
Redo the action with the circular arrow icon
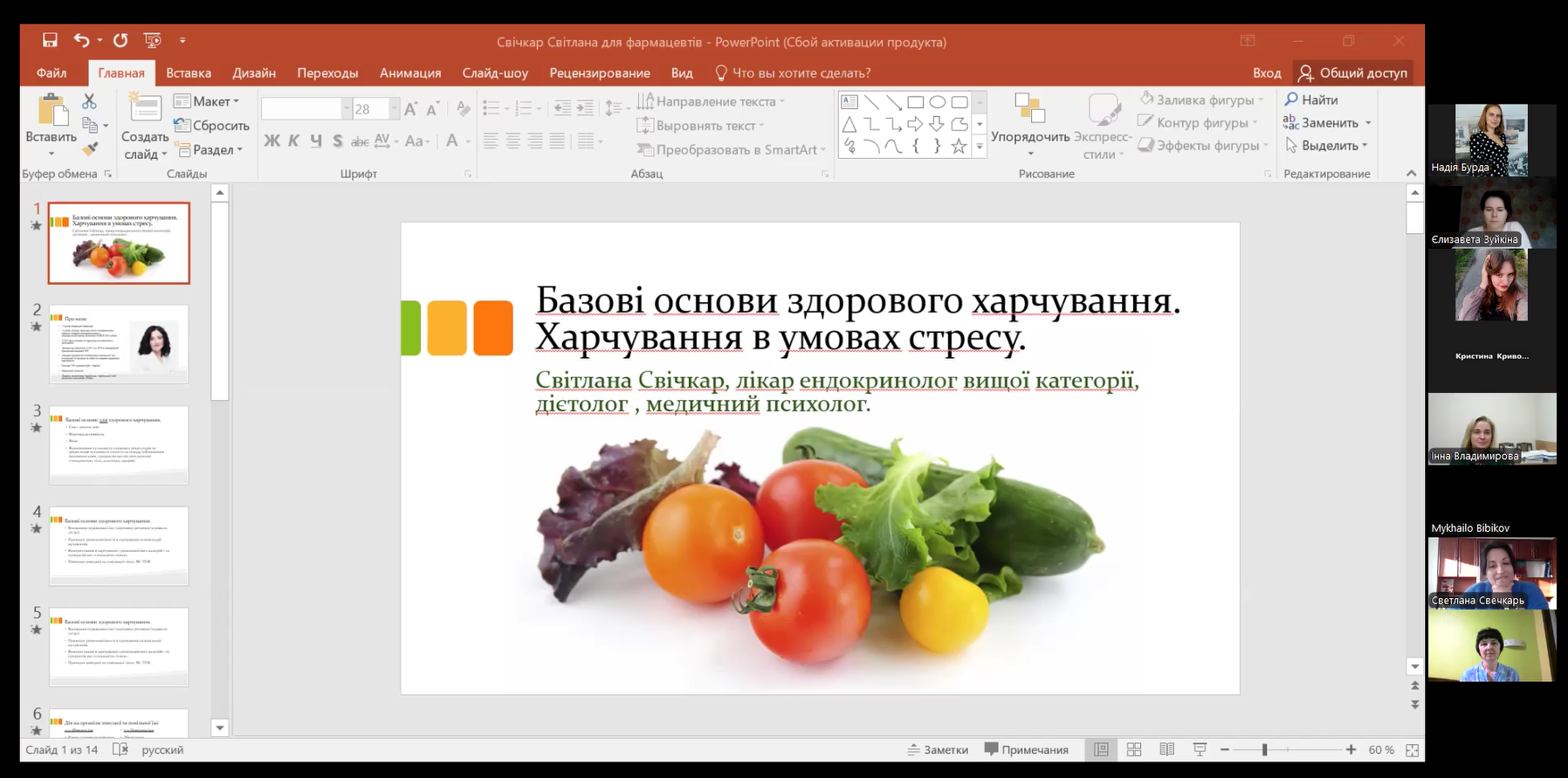120,40
